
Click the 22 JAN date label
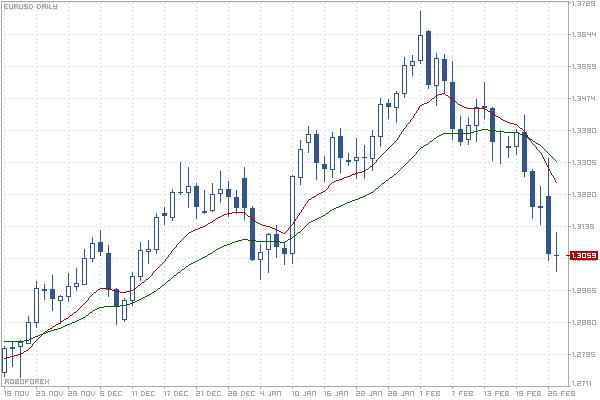tap(369, 393)
